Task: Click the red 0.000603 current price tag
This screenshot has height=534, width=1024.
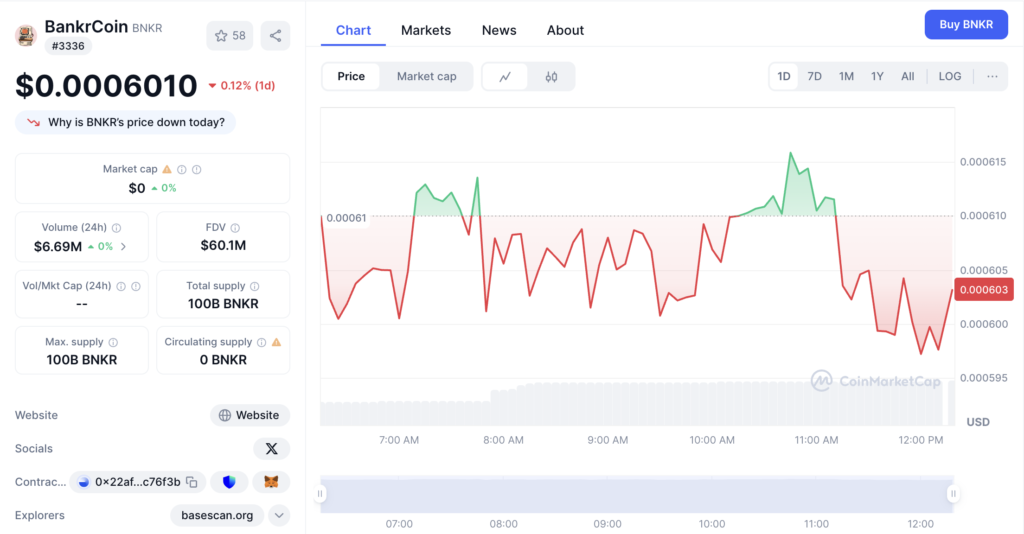Action: (x=984, y=289)
